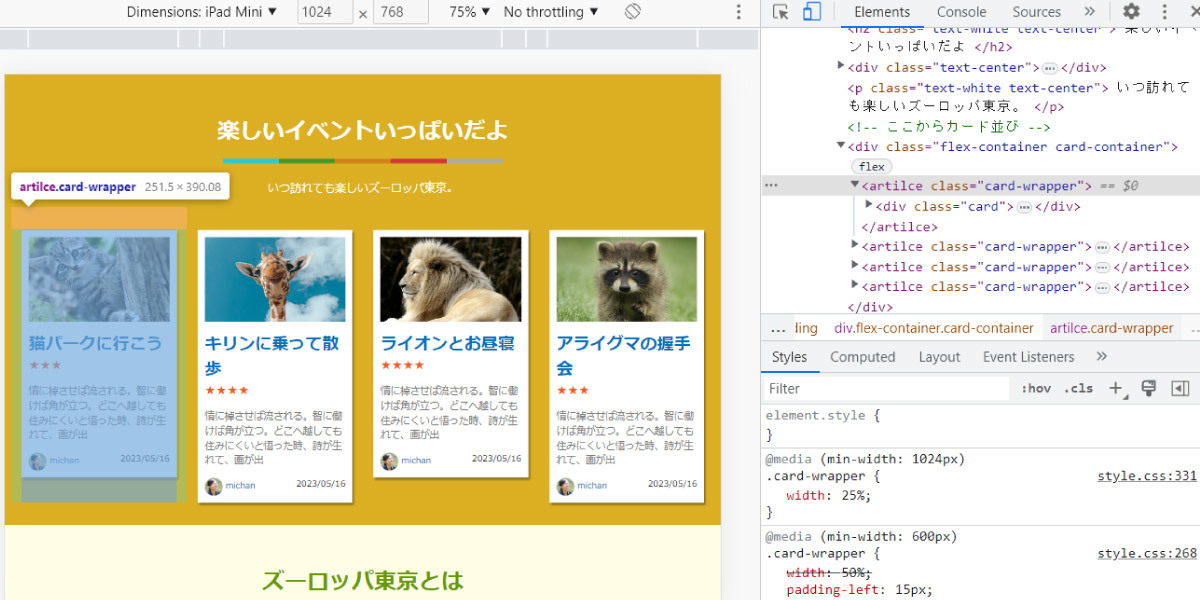Screen dimensions: 1200x600
Task: Click the raccoon card image
Action: (x=627, y=279)
